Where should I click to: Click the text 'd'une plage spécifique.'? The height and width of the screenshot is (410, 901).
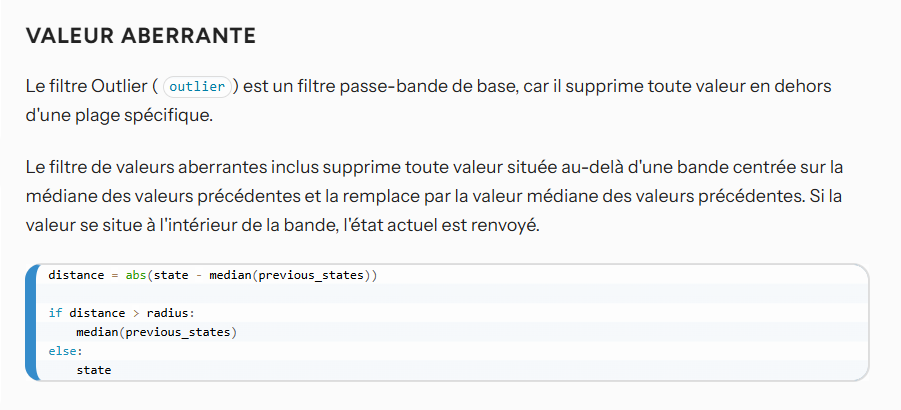[120, 115]
